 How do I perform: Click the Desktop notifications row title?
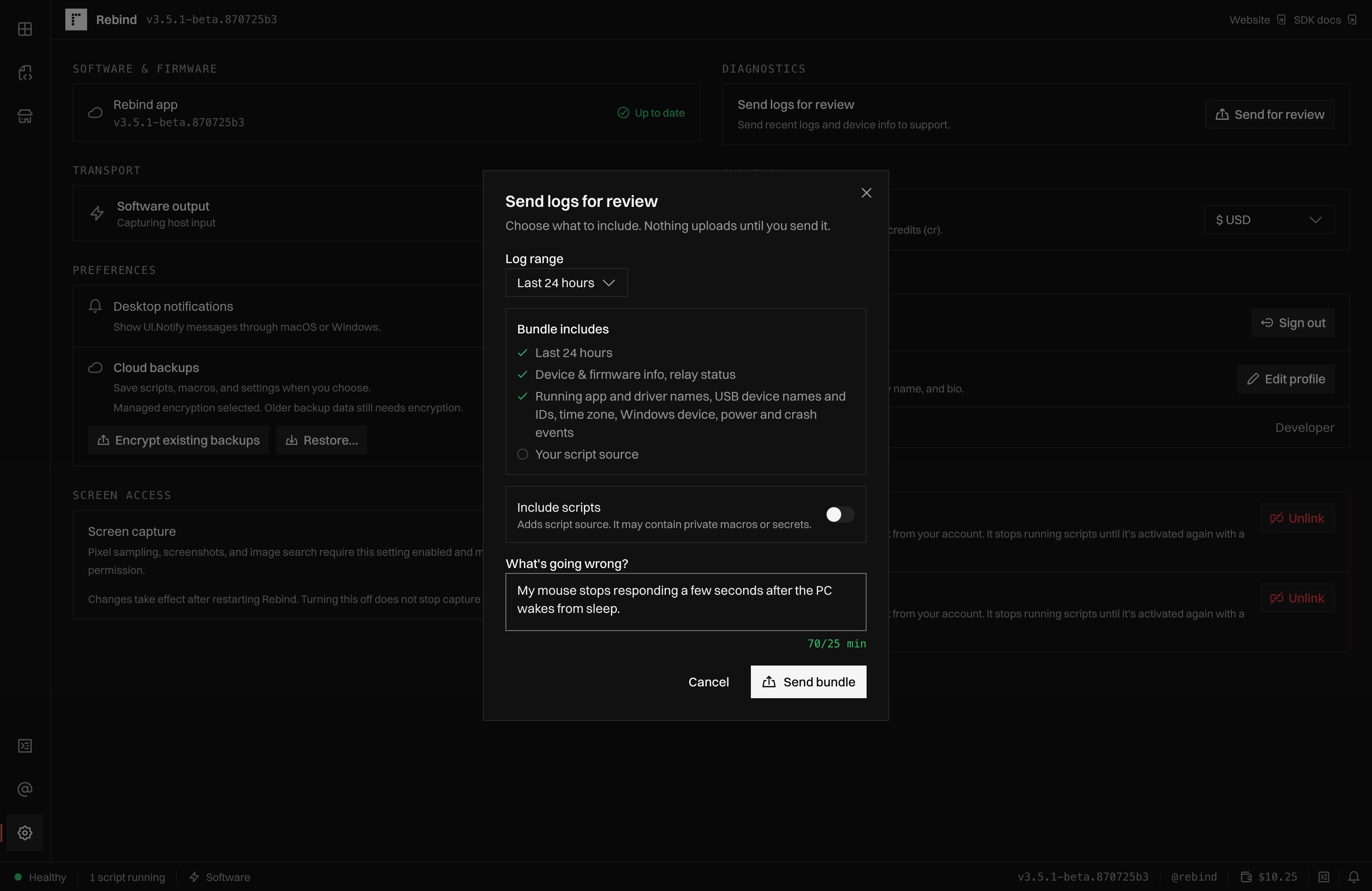(173, 307)
